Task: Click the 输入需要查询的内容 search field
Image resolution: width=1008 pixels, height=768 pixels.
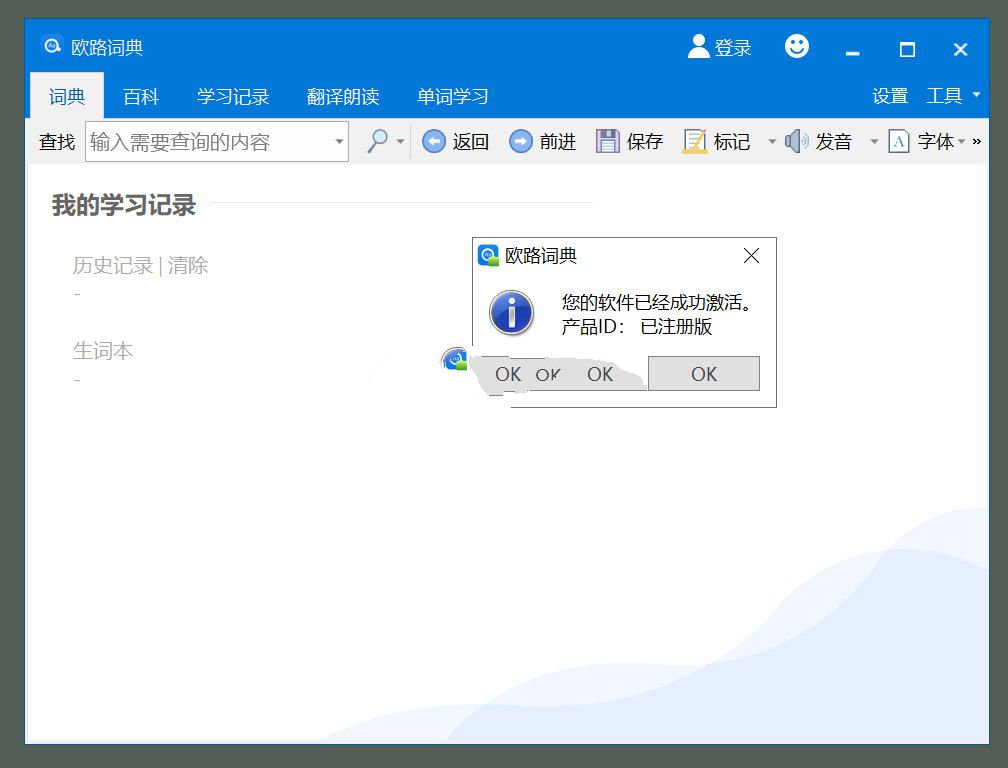Action: pyautogui.click(x=208, y=142)
